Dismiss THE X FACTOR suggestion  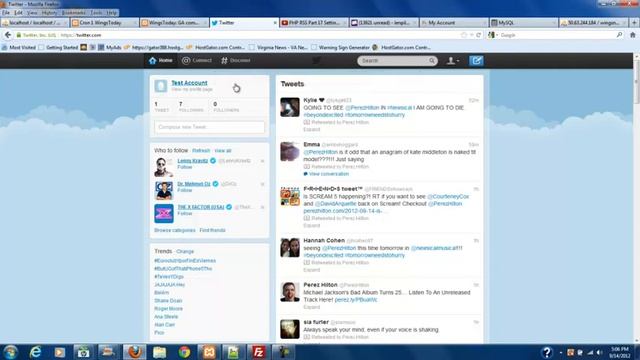(x=262, y=207)
